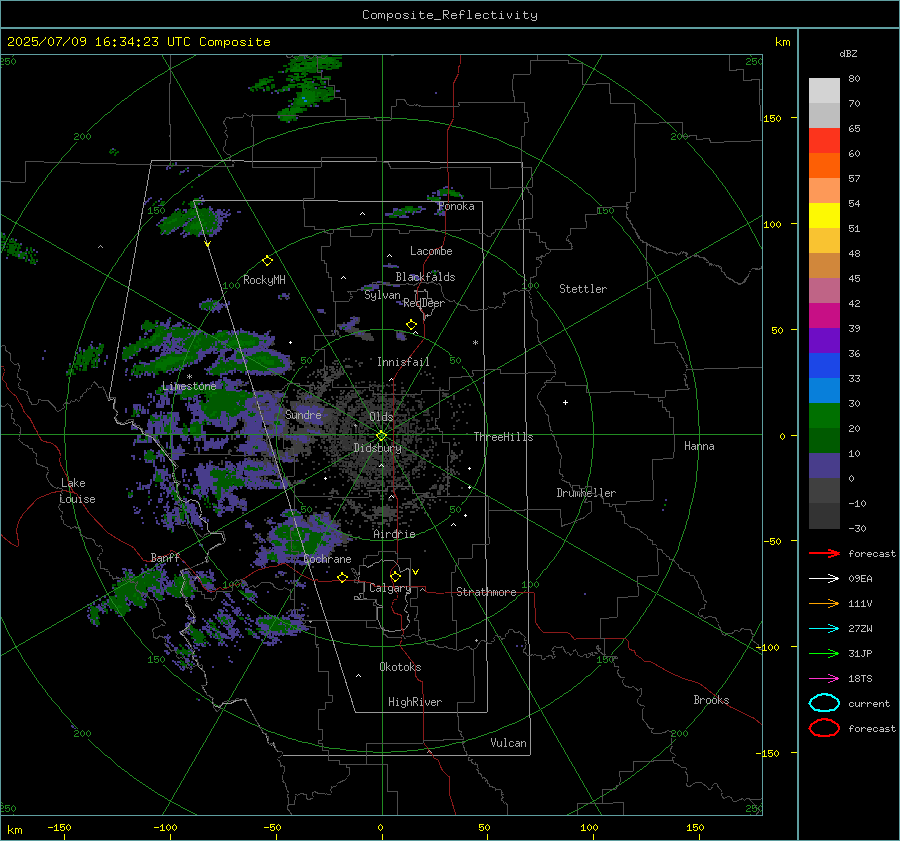Pick the lightest gray 80 dBZ swatch

(x=824, y=91)
